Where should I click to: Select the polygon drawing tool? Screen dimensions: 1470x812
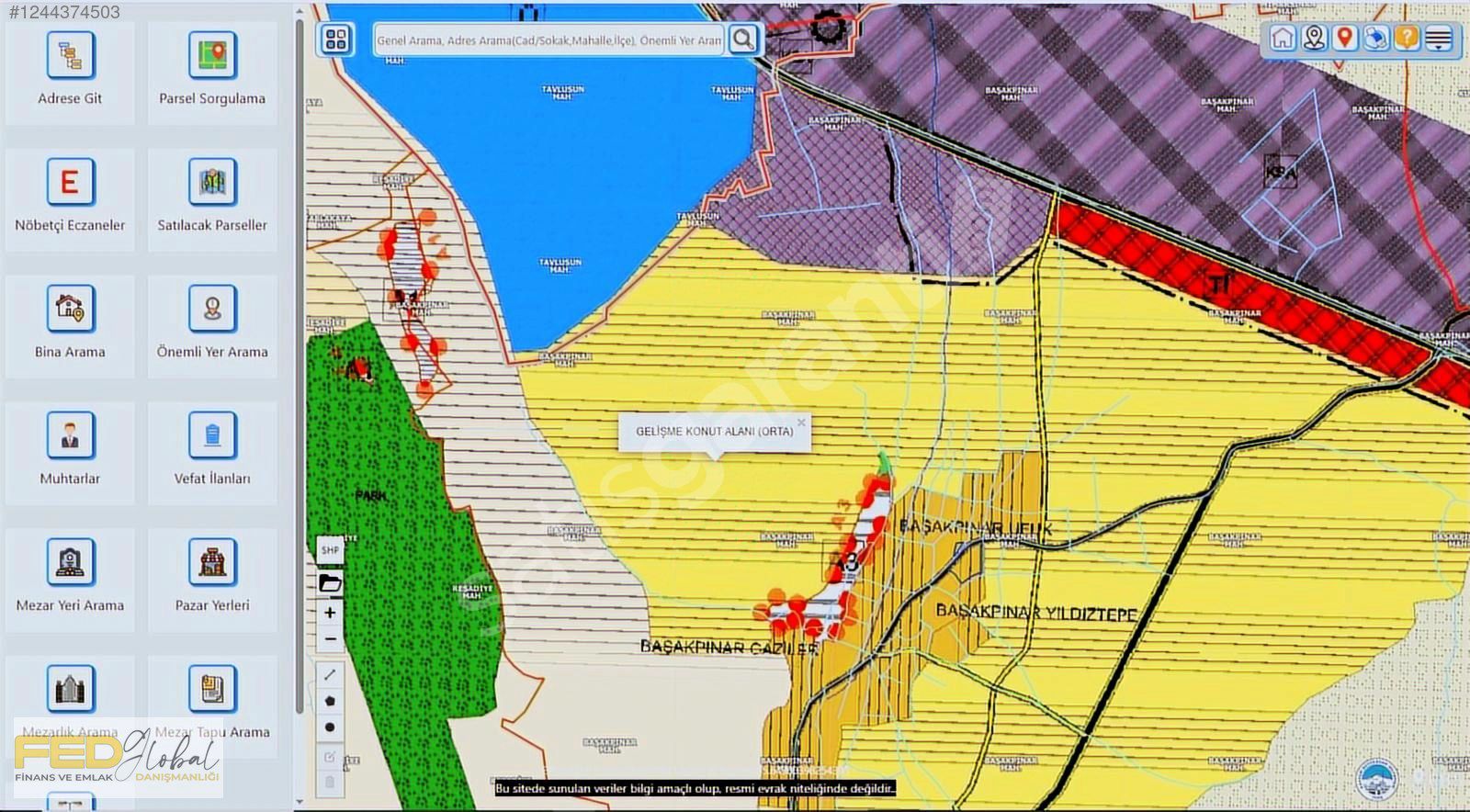(330, 701)
